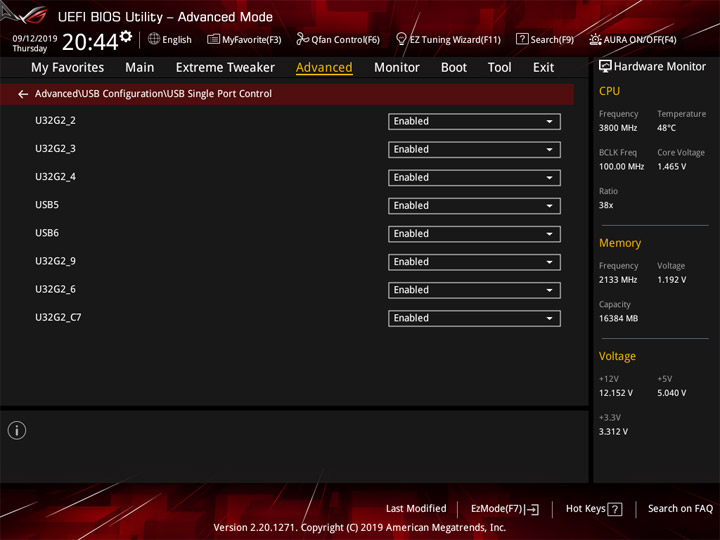The image size is (720, 540).
Task: Click the Search question mark icon
Action: pos(522,39)
